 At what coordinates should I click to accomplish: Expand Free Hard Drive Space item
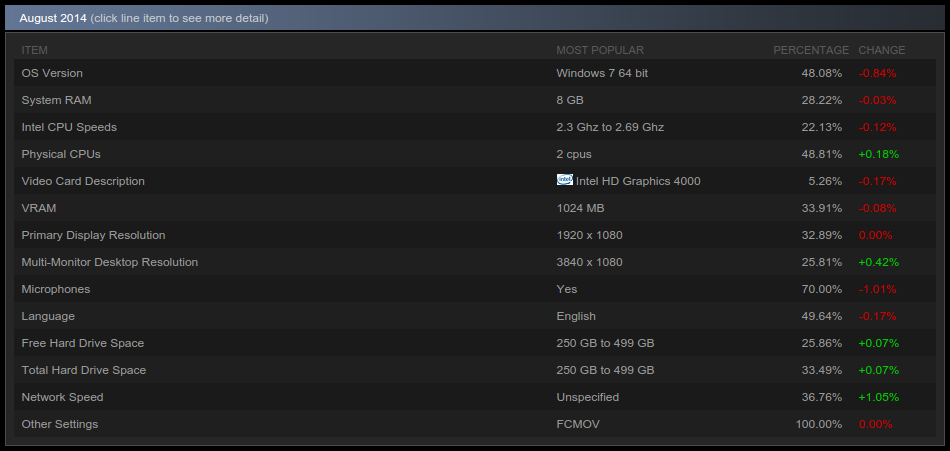(x=474, y=343)
